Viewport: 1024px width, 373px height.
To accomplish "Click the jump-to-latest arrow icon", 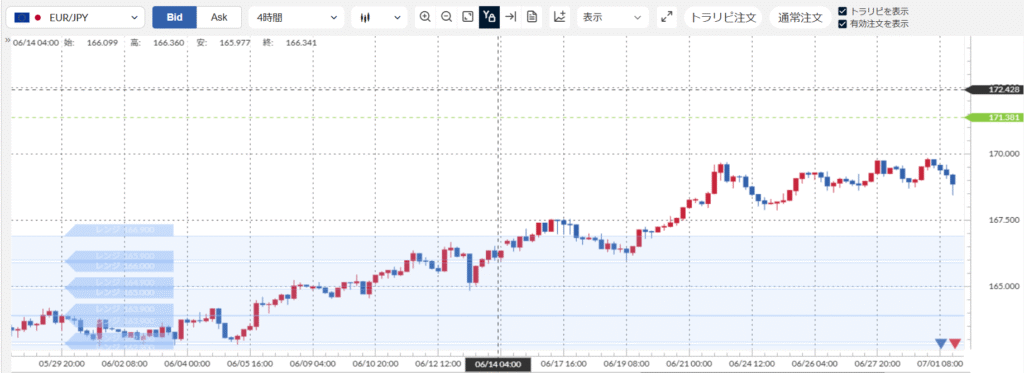I will click(511, 18).
